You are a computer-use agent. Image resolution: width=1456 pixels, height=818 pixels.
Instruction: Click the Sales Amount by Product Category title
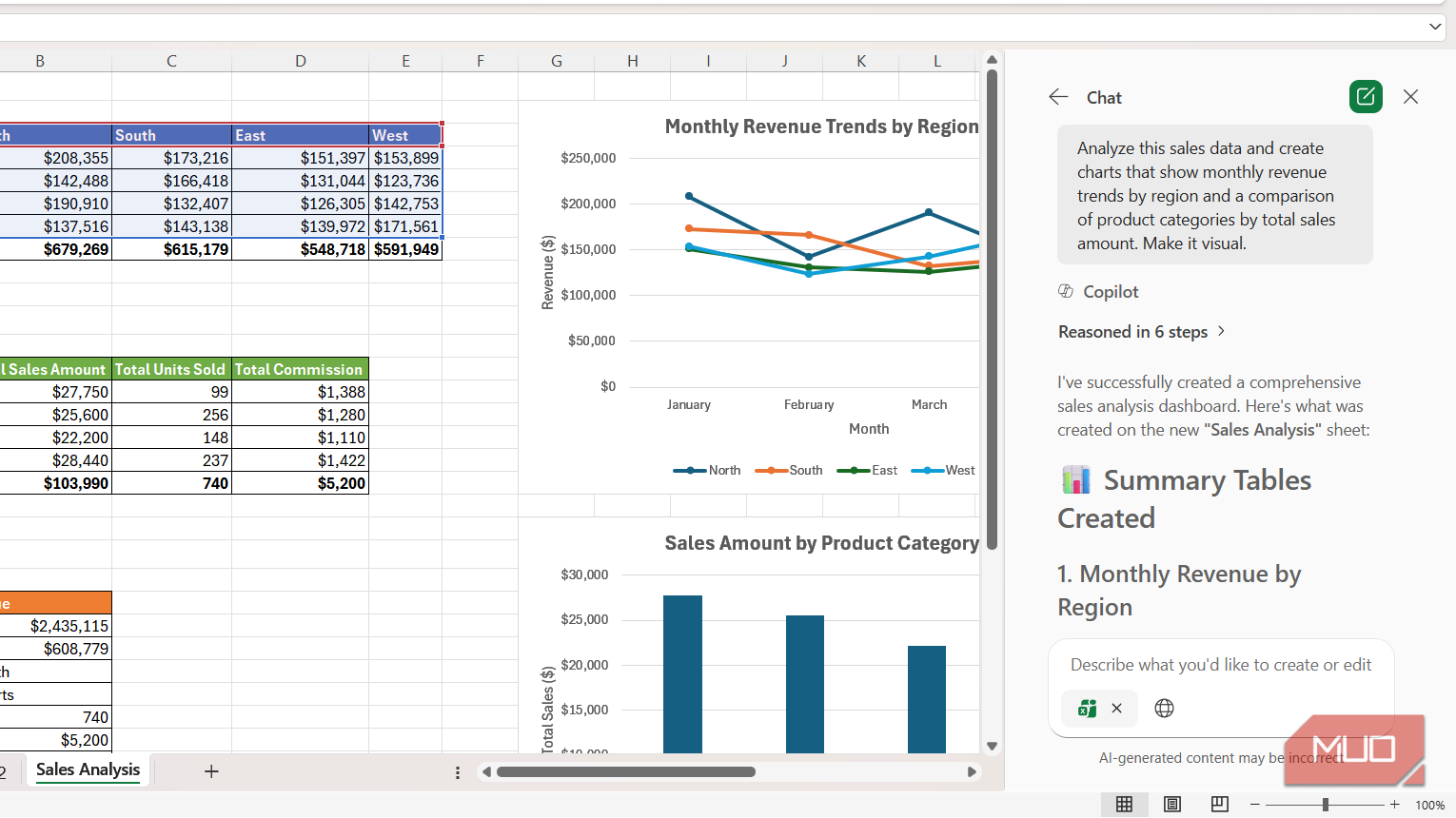click(821, 543)
